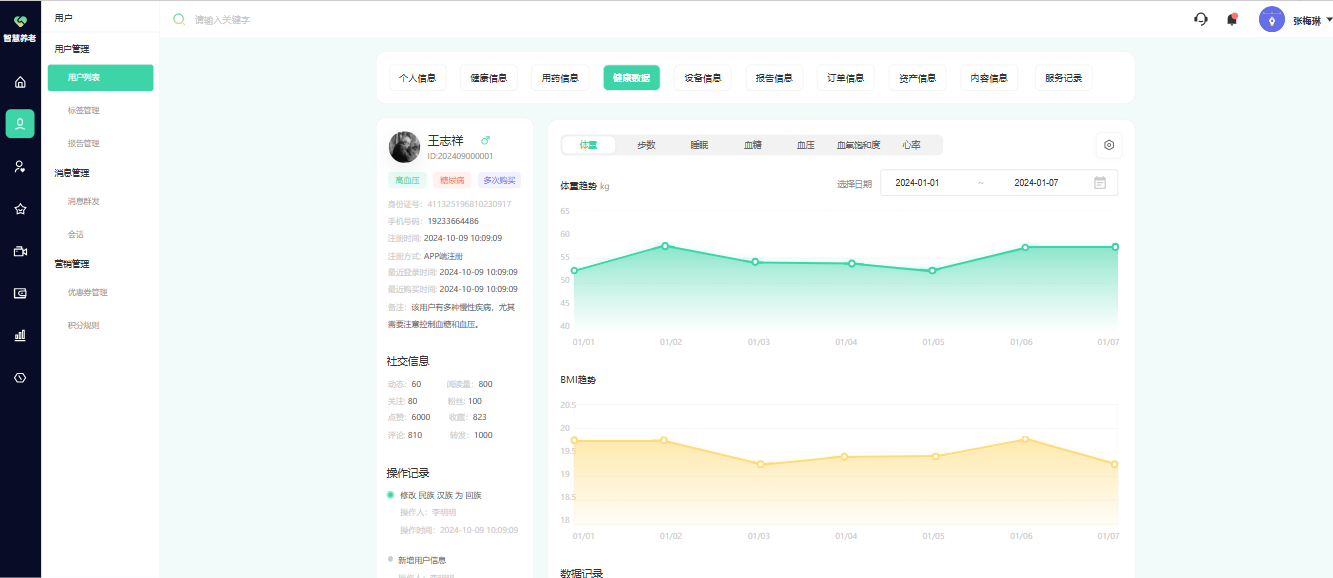Click the male gender icon beside 王志祥
Screen dimensions: 1333x578
pyautogui.click(x=485, y=140)
